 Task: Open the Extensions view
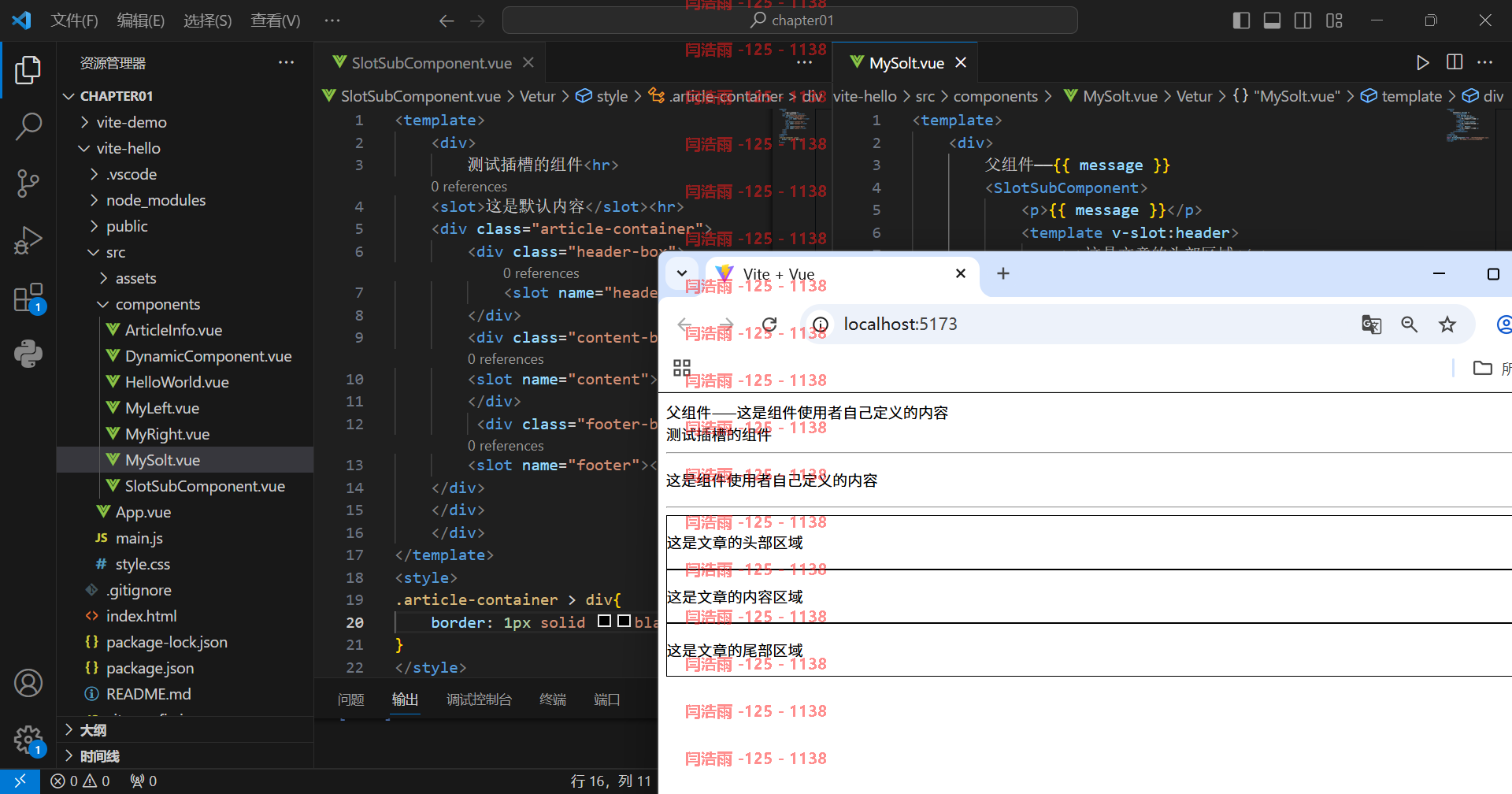pyautogui.click(x=28, y=298)
